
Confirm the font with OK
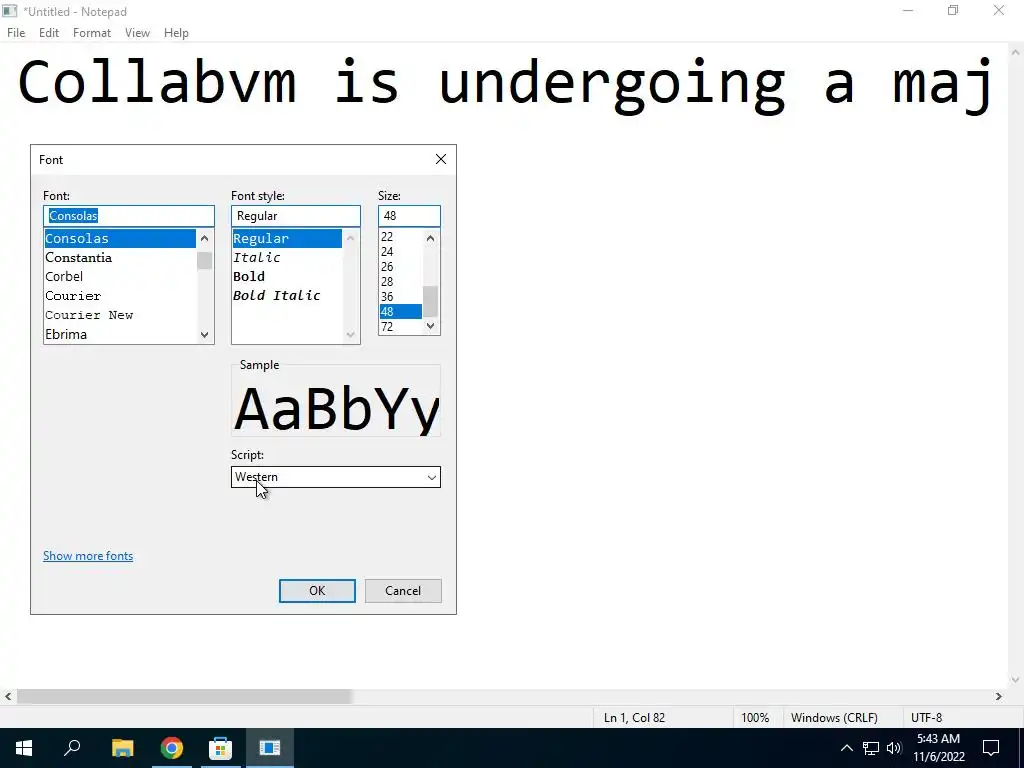click(317, 590)
